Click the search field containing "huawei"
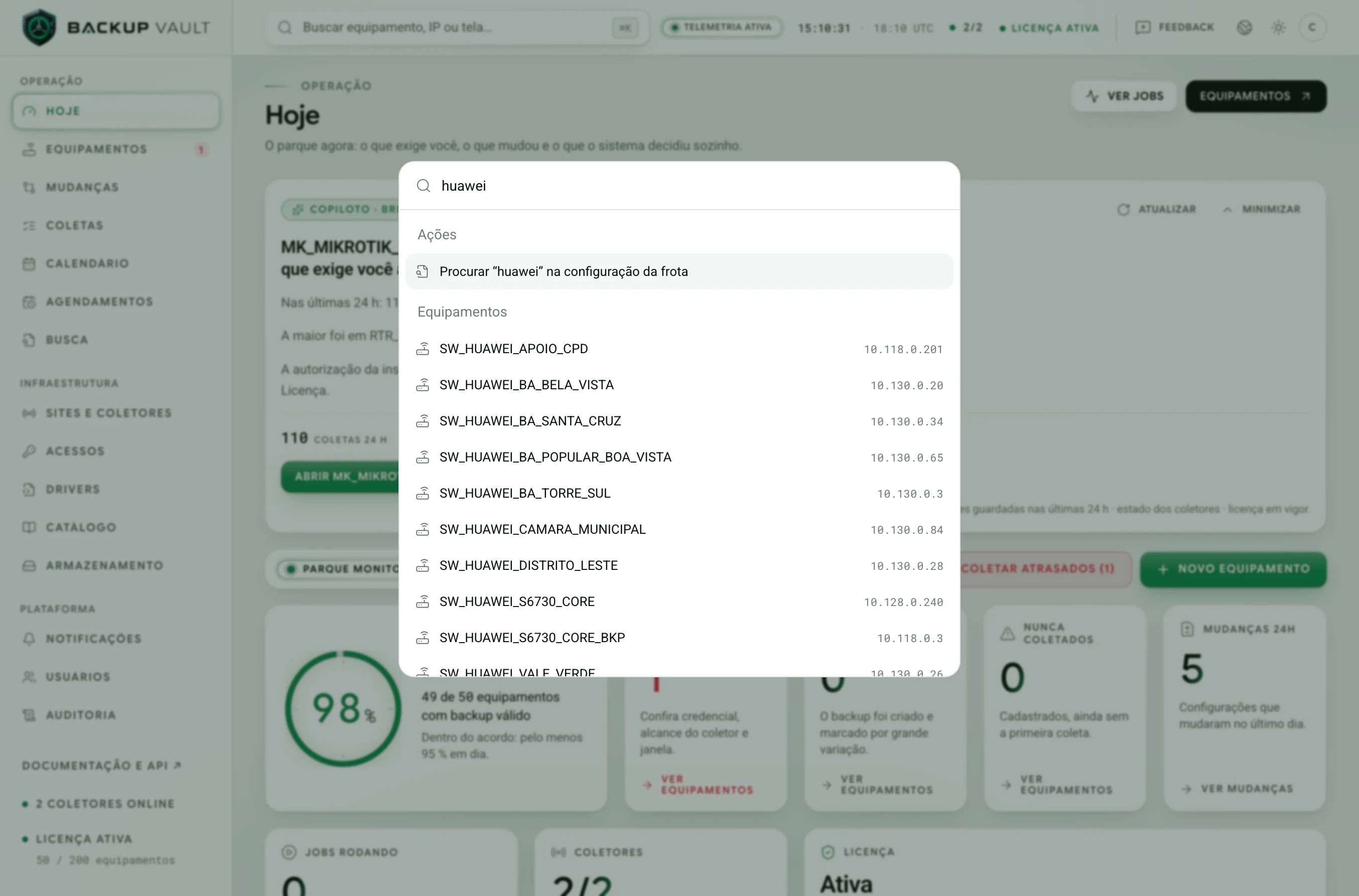The height and width of the screenshot is (896, 1359). [x=679, y=186]
